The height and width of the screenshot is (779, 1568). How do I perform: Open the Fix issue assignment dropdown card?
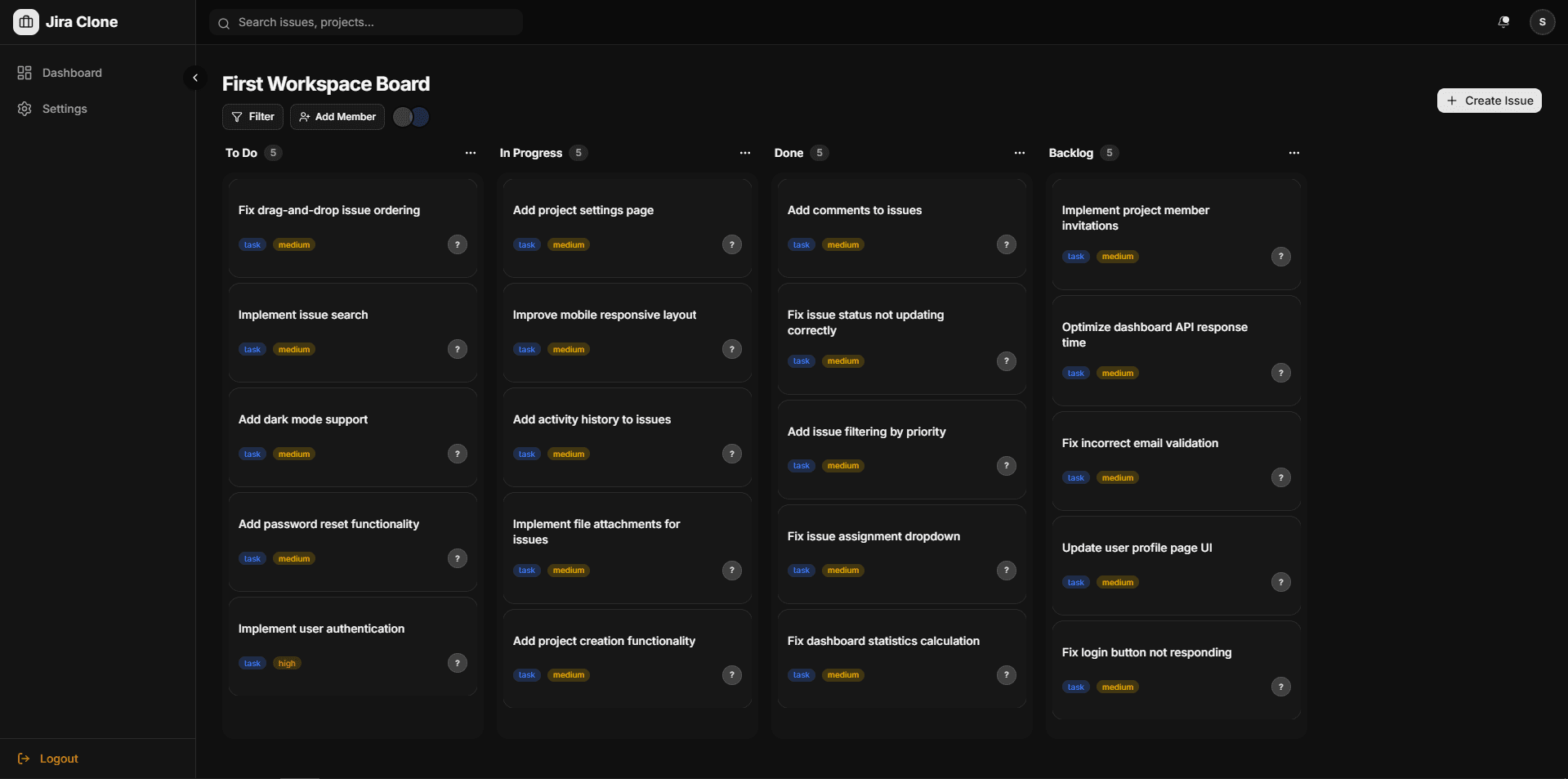902,554
